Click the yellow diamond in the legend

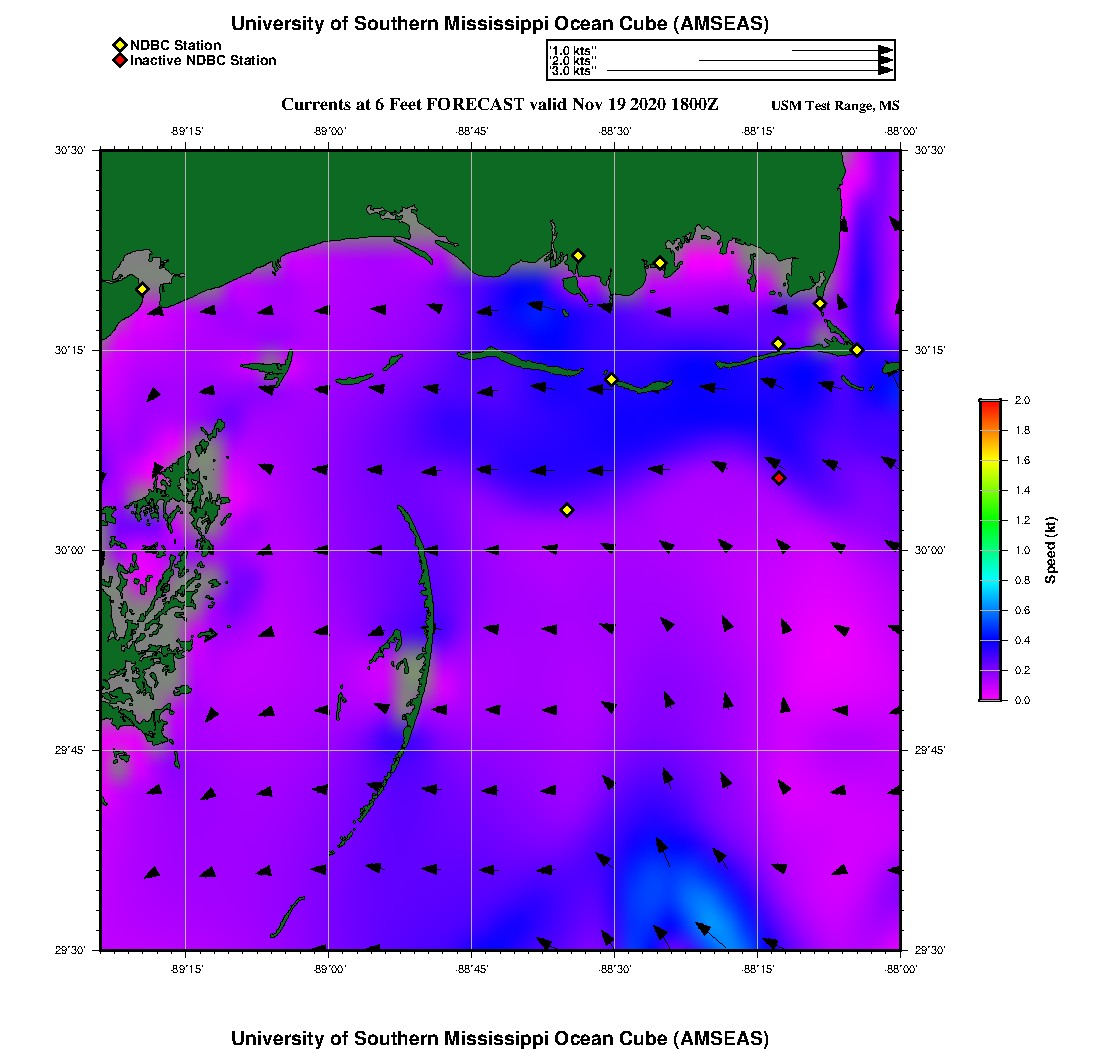click(x=119, y=45)
